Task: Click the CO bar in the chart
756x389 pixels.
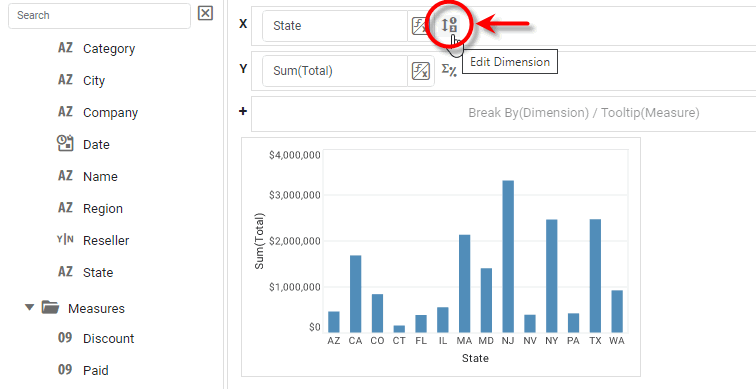Action: pos(377,313)
